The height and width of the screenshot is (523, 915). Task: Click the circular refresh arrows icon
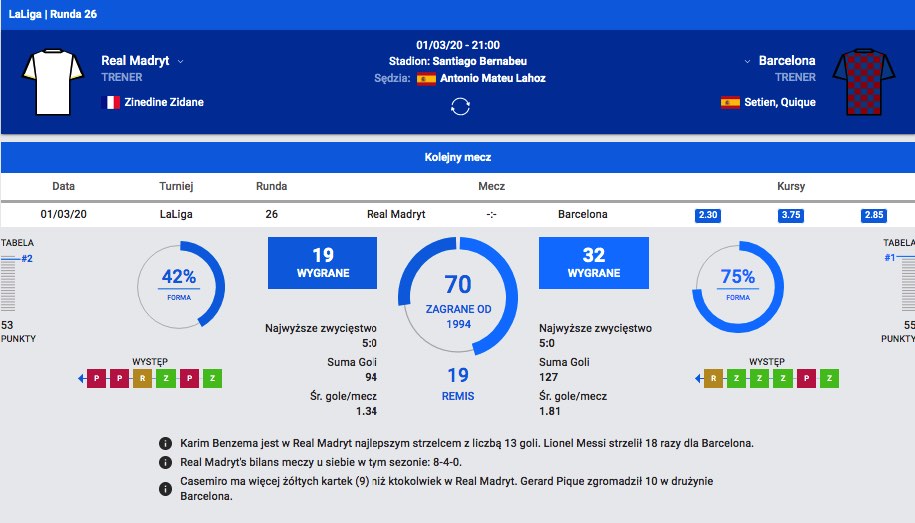(x=460, y=106)
